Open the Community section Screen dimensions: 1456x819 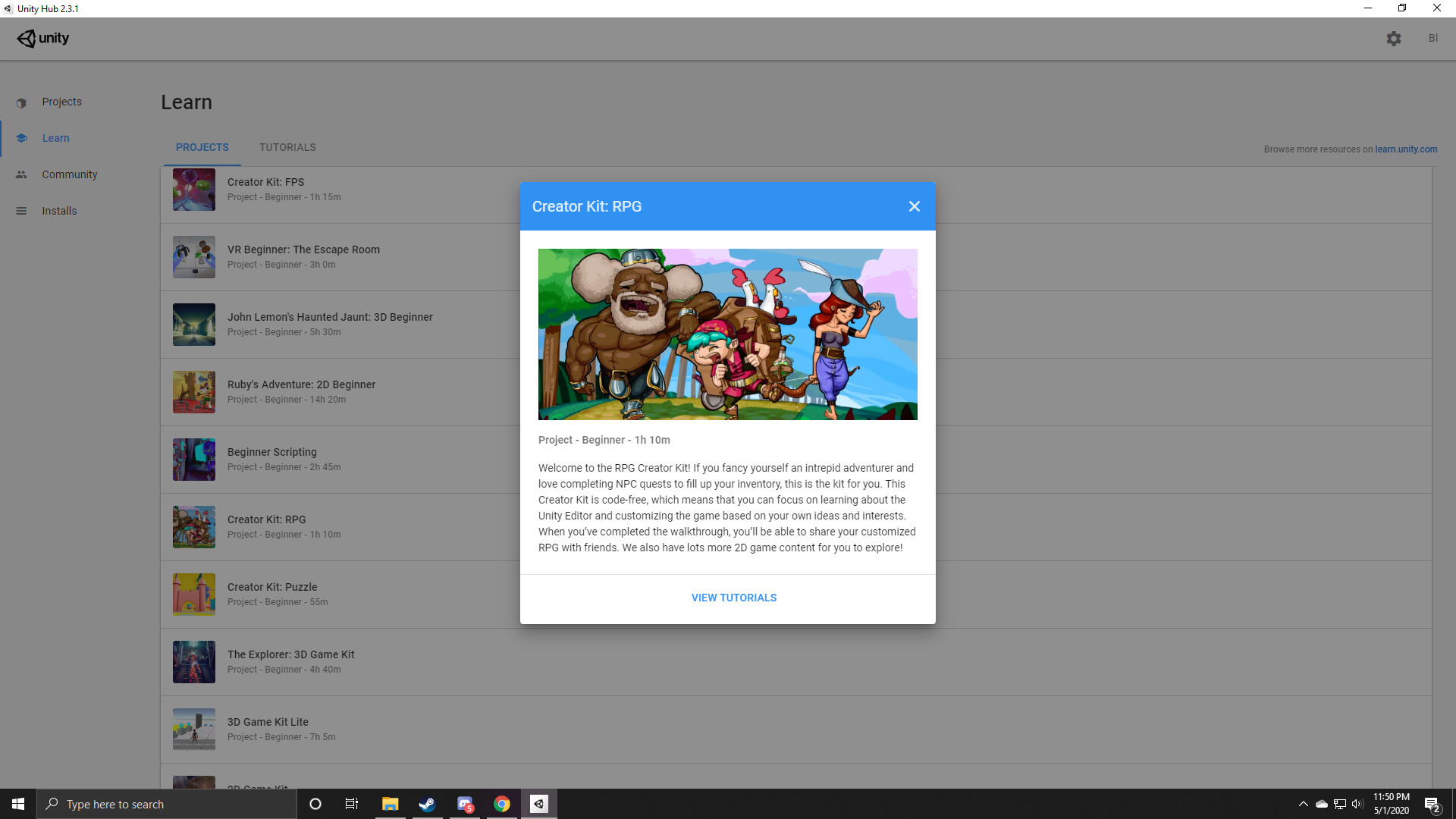69,174
